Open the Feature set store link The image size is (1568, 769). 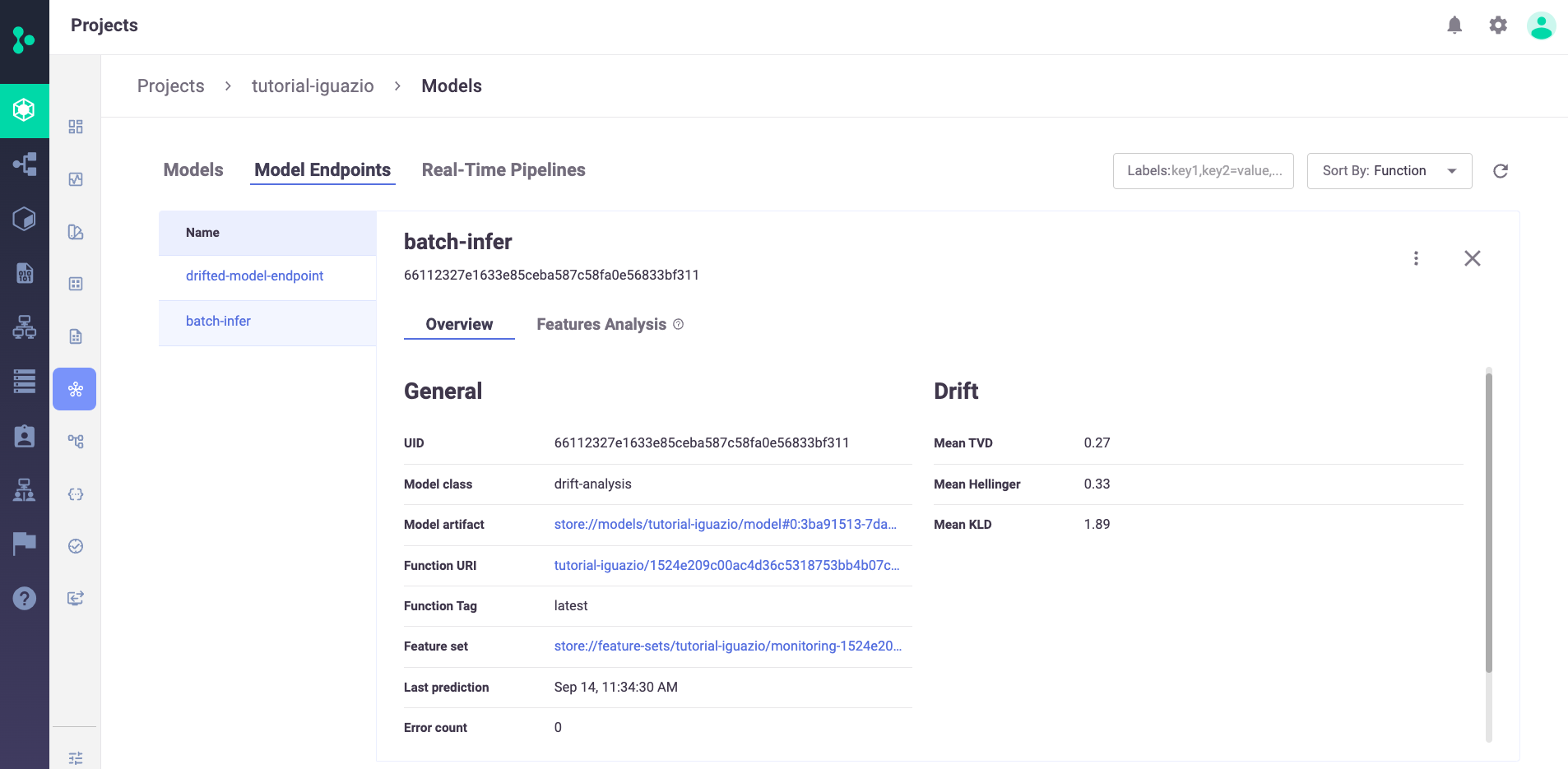pyautogui.click(x=728, y=646)
